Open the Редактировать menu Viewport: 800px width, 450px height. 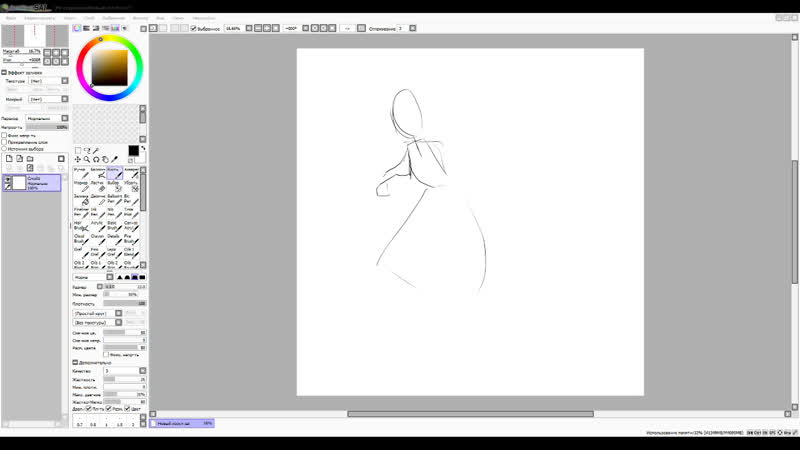39,18
